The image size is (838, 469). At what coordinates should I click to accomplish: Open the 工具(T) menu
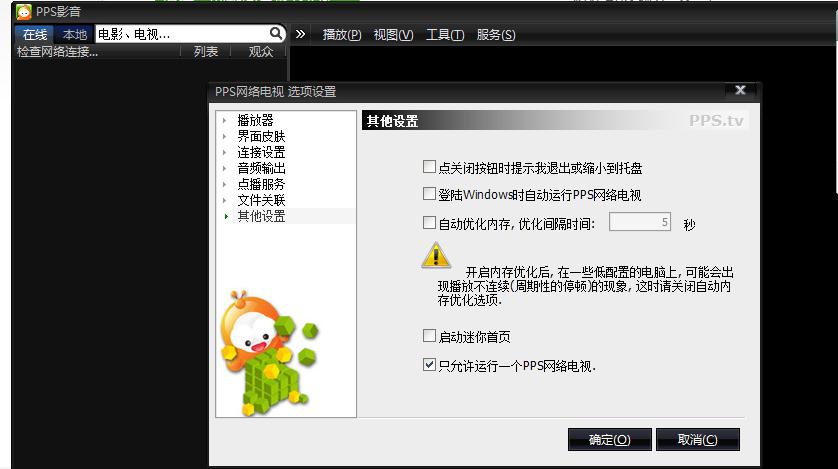pos(445,35)
